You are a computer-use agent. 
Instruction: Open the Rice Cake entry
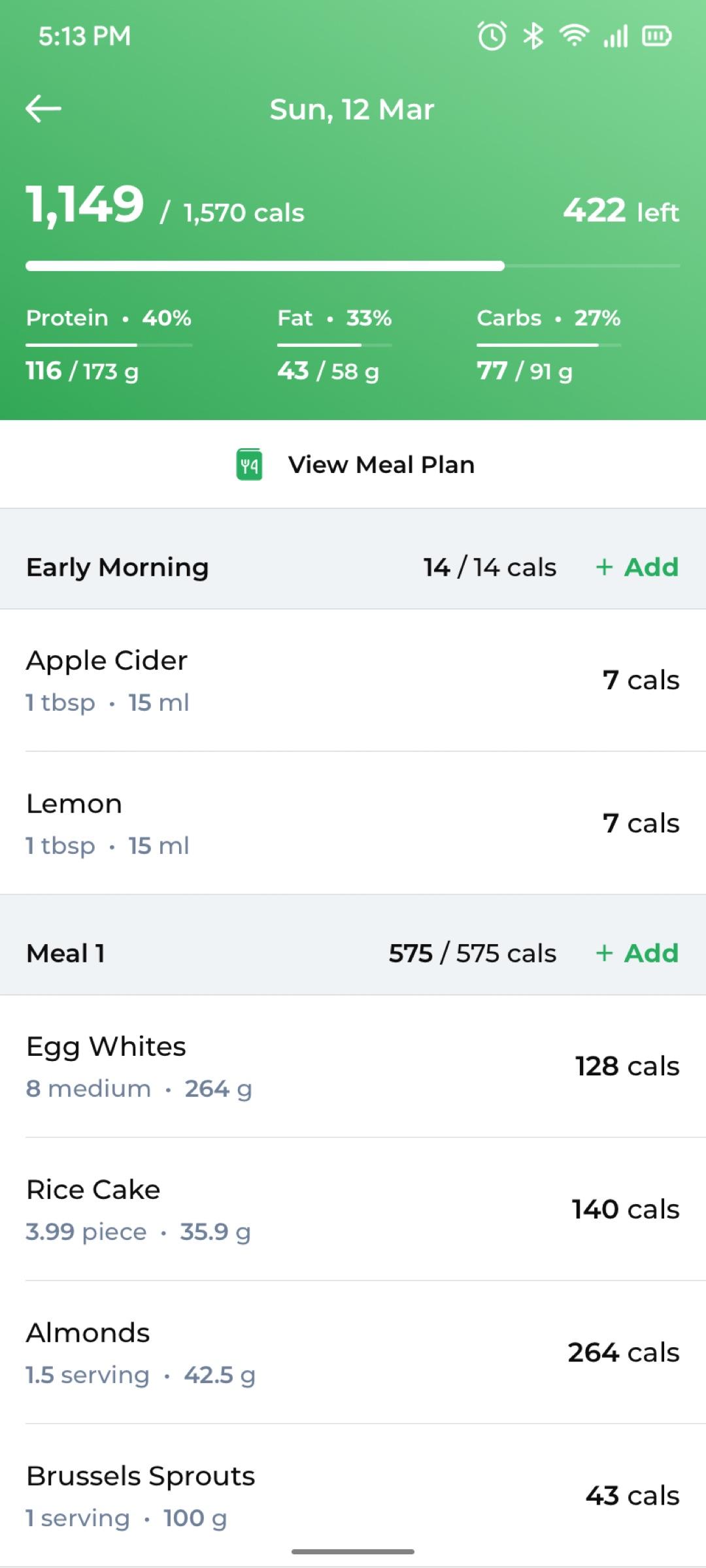pyautogui.click(x=353, y=1209)
